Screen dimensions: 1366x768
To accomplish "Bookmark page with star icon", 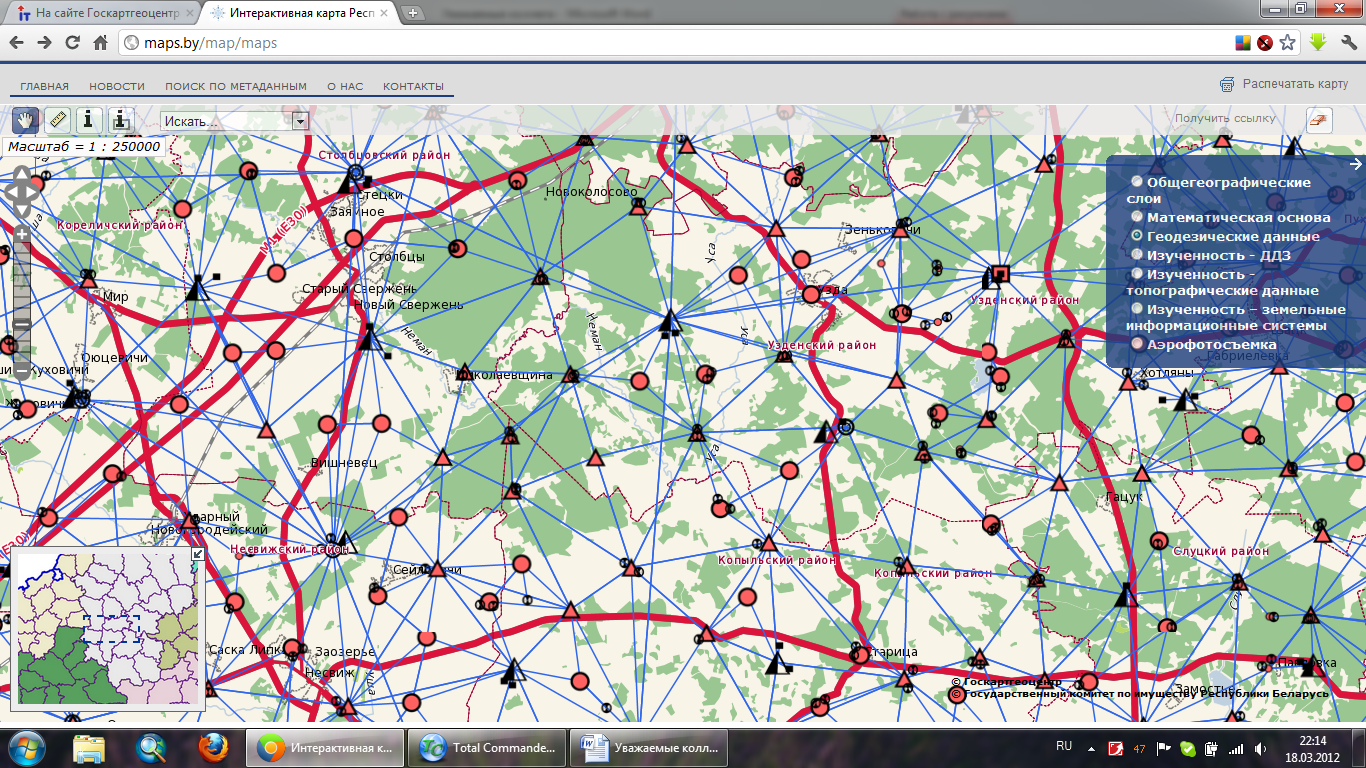I will [1288, 43].
